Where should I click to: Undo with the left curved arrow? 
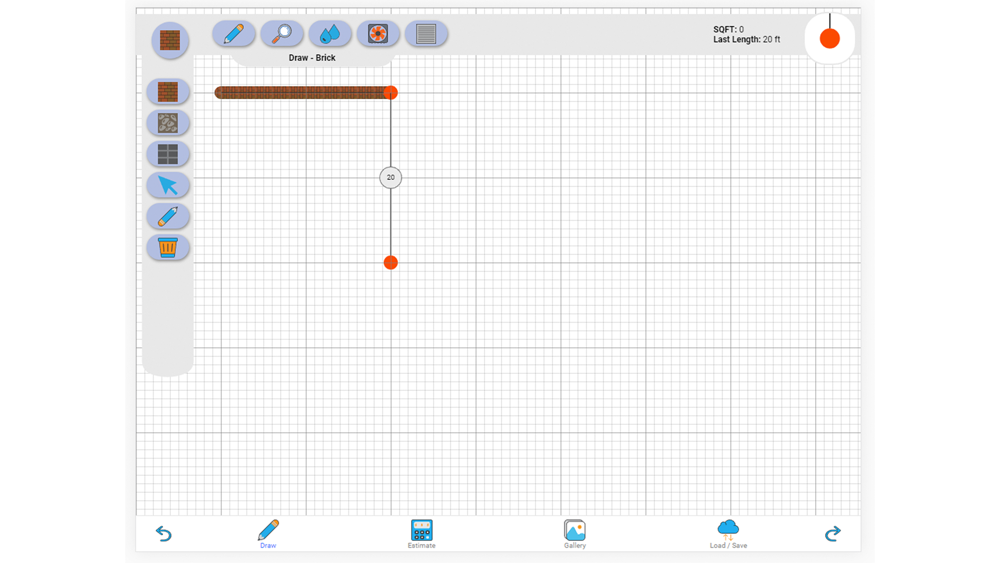coord(164,533)
